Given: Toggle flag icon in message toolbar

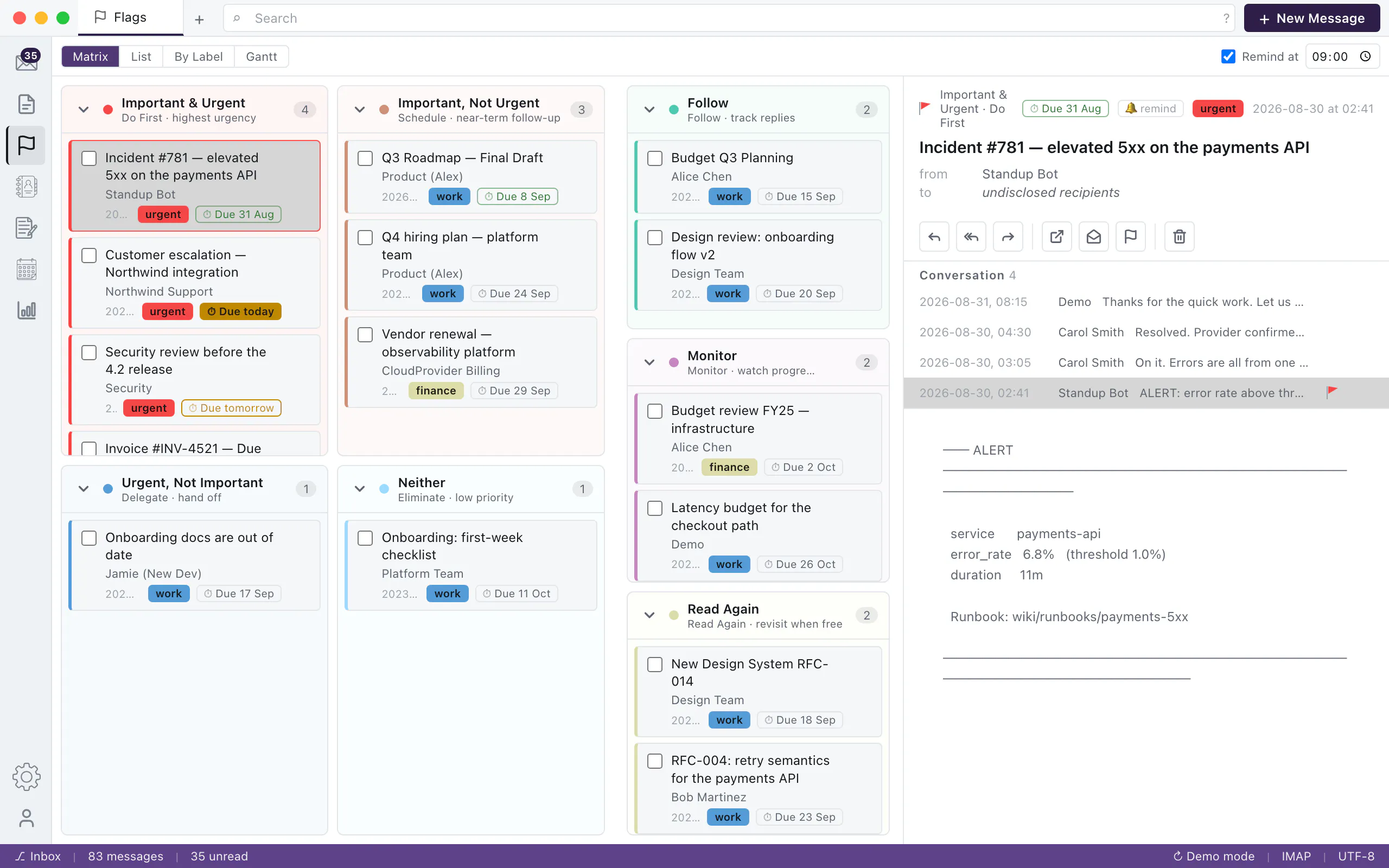Looking at the screenshot, I should (1130, 237).
